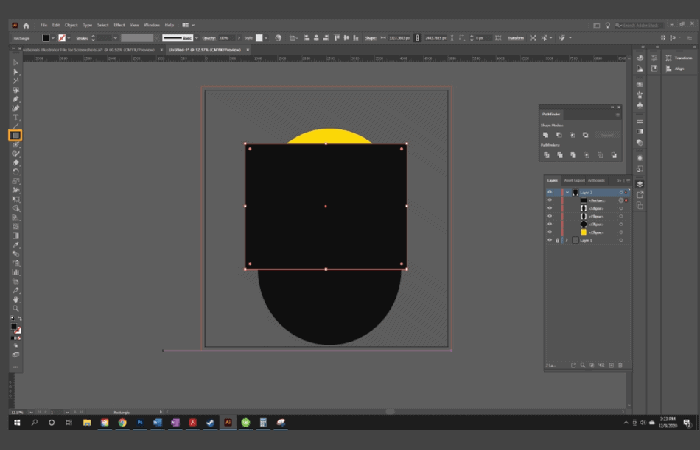Click the Home icon in top bar
The image size is (700, 450).
coord(26,25)
